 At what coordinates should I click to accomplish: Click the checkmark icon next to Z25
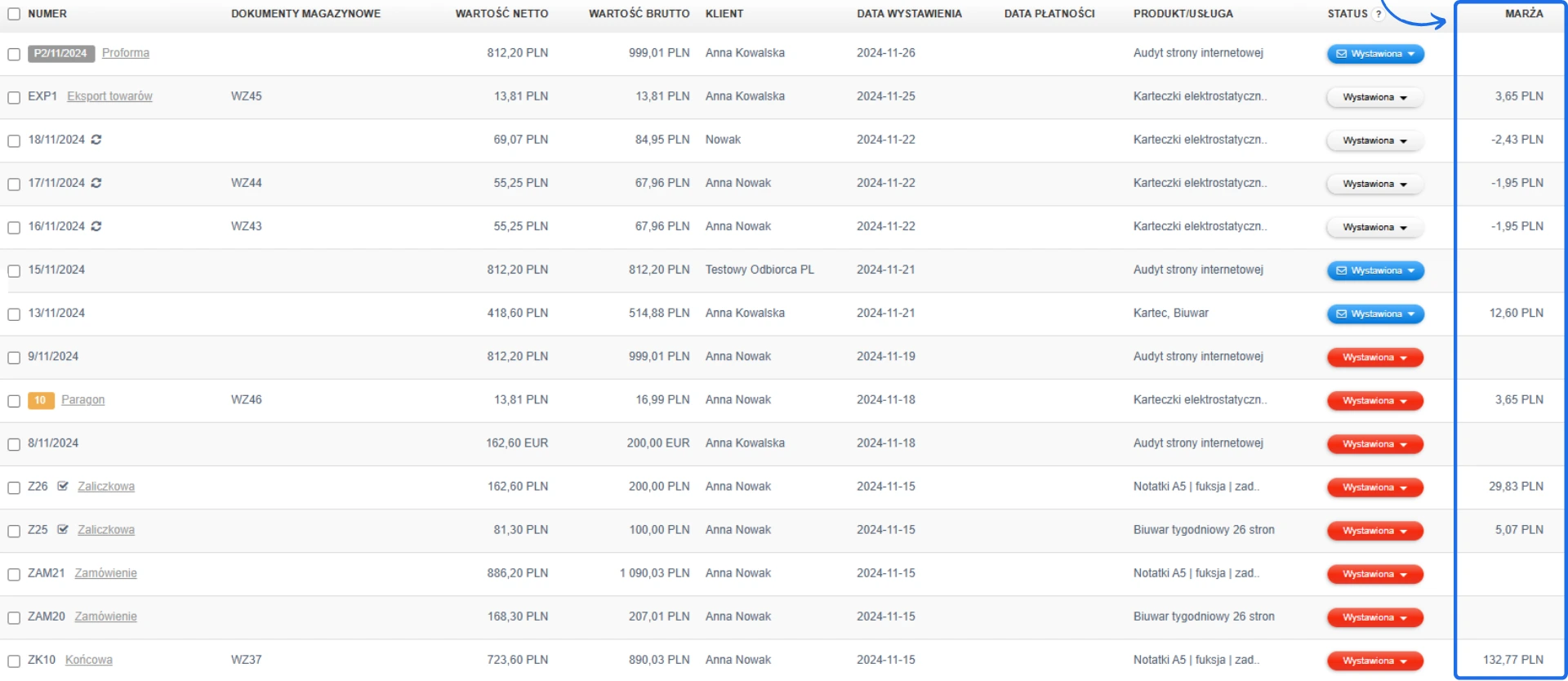point(63,530)
